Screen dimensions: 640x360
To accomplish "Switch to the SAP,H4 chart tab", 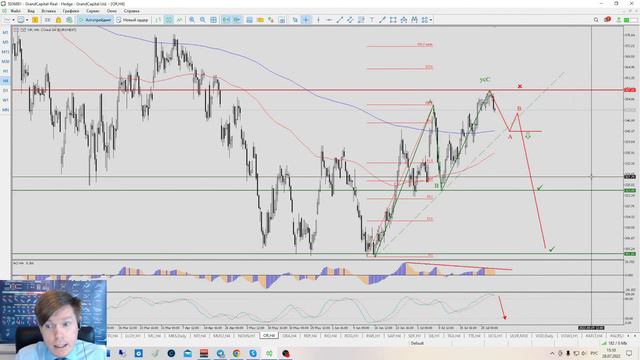I will (x=394, y=336).
